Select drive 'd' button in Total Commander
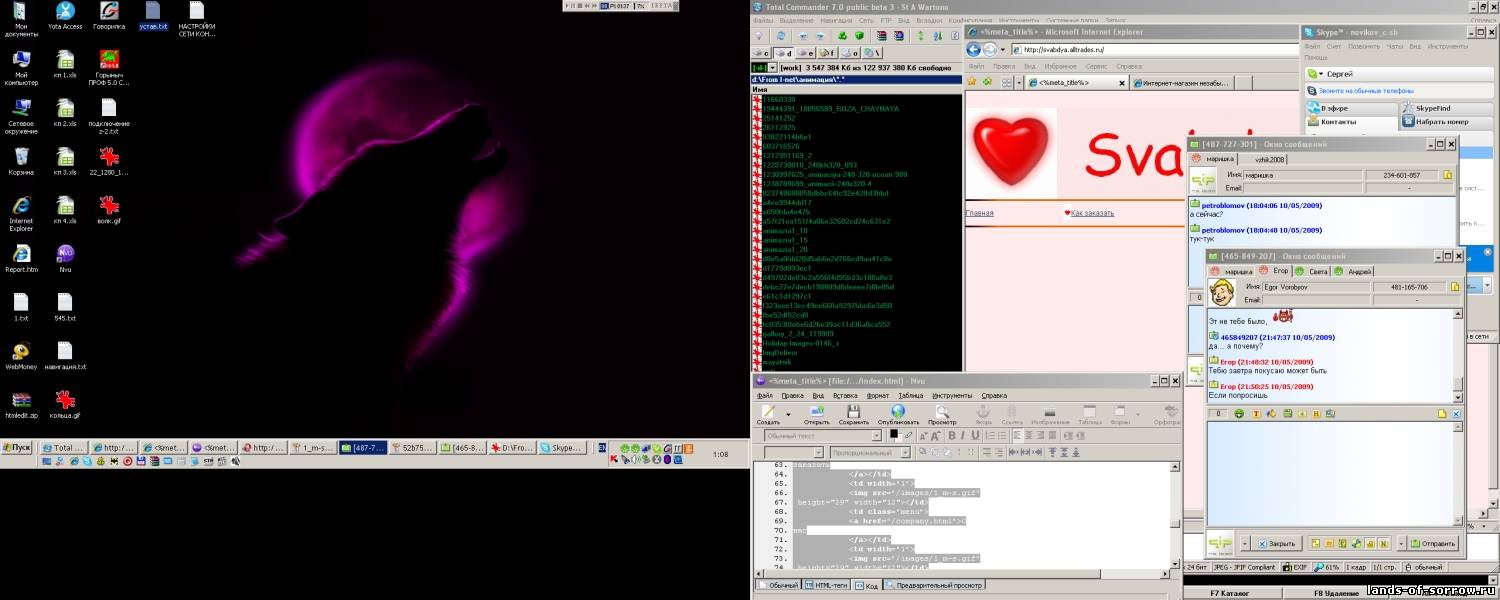This screenshot has height=600, width=1500. point(784,53)
